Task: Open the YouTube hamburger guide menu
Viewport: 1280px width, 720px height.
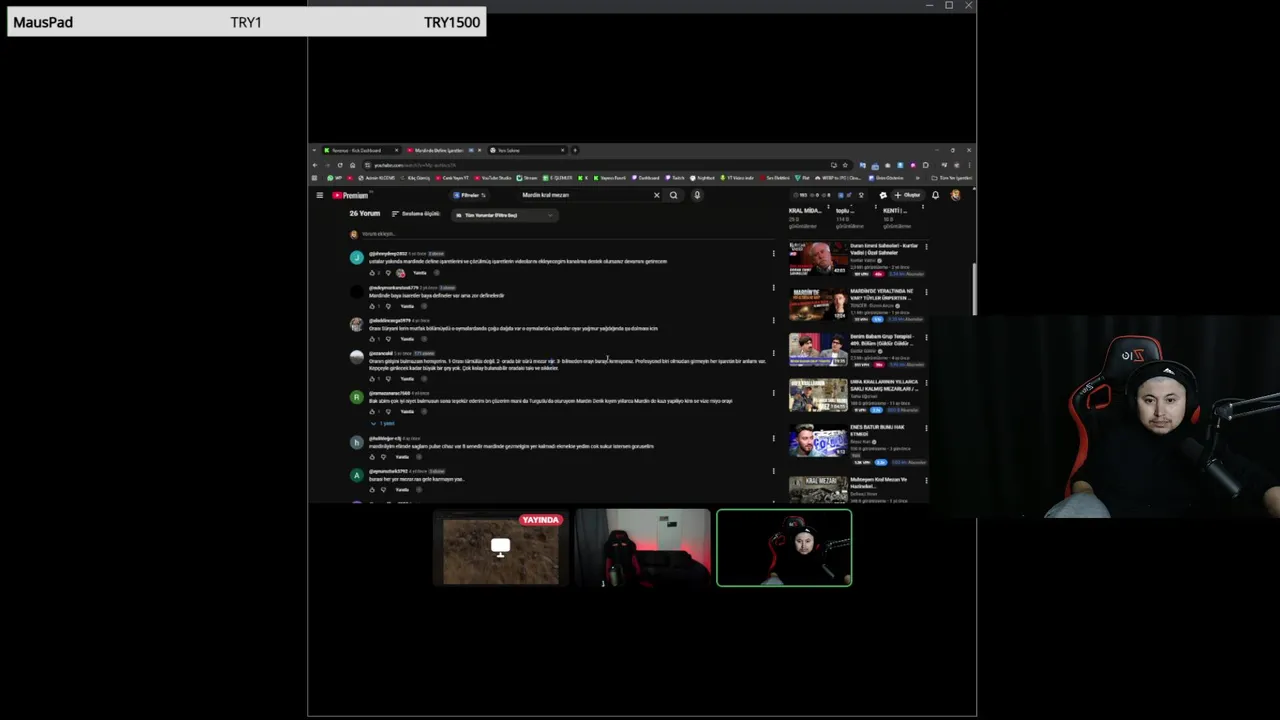Action: click(320, 195)
